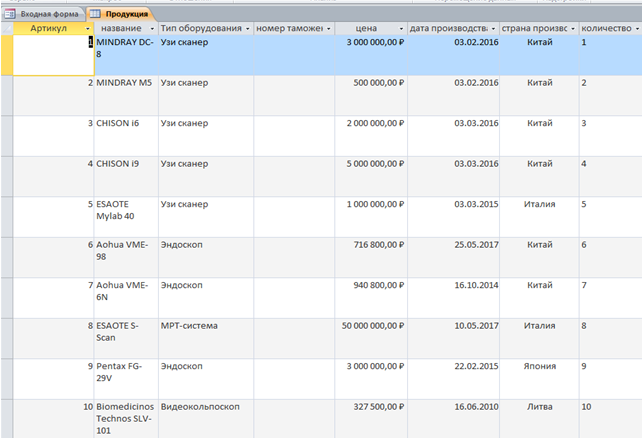
Task: Click the Pentax FG-29V name cell
Action: click(x=126, y=379)
